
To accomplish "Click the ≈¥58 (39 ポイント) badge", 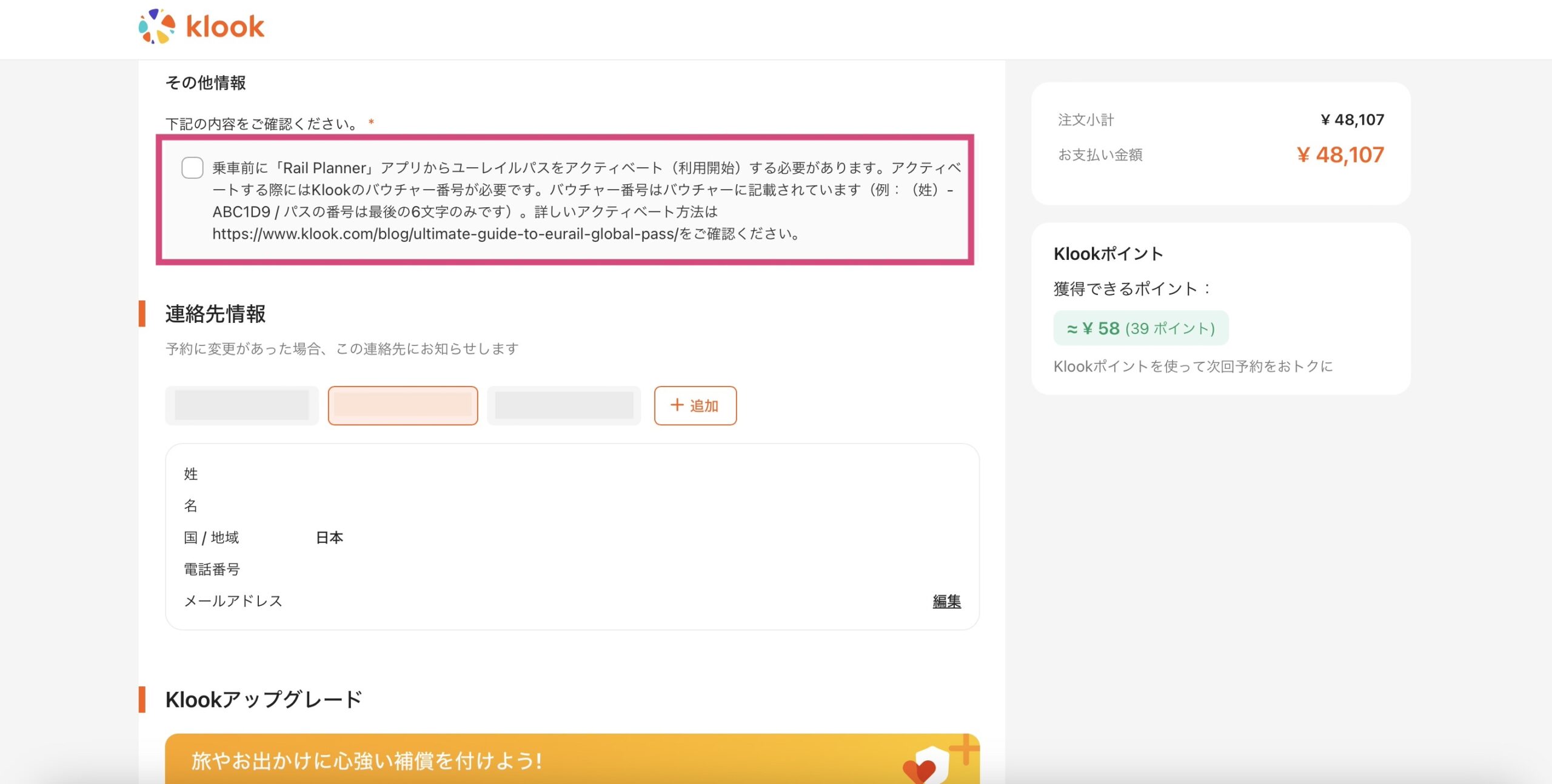I will (x=1141, y=328).
